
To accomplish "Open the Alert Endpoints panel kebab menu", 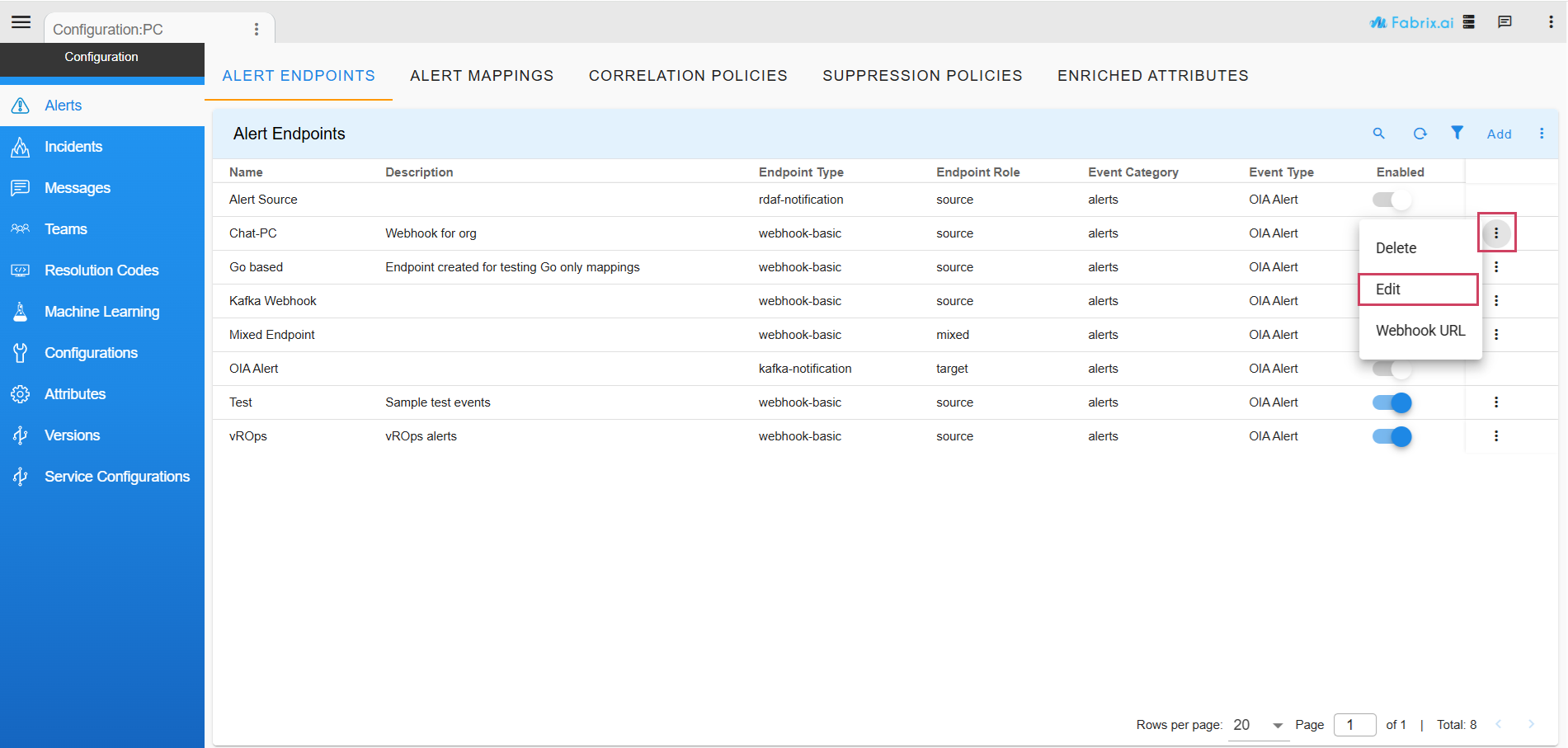I will [1542, 134].
